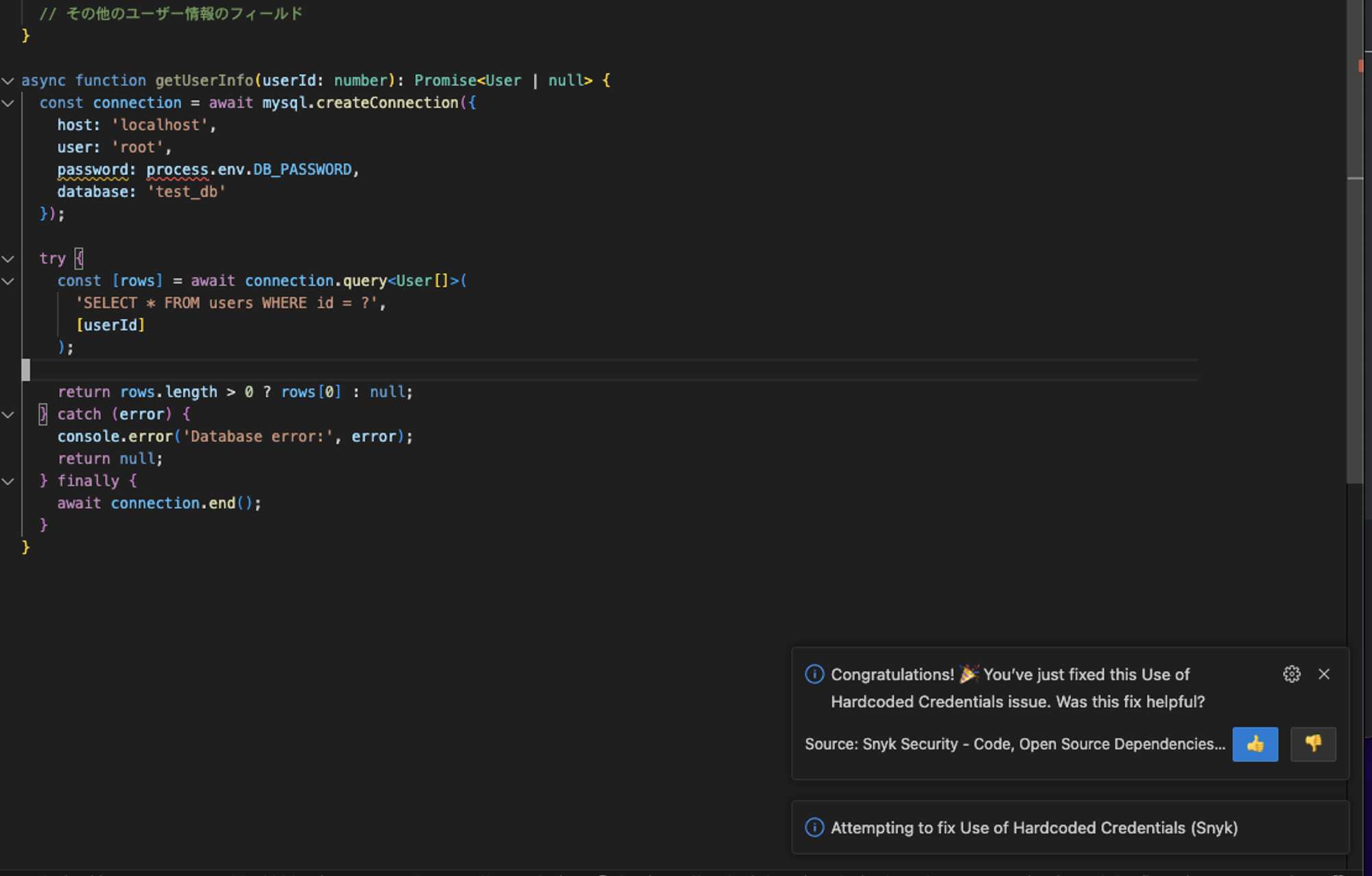Click info icon beside Attempting to fix
This screenshot has height=876, width=1372.
(814, 827)
